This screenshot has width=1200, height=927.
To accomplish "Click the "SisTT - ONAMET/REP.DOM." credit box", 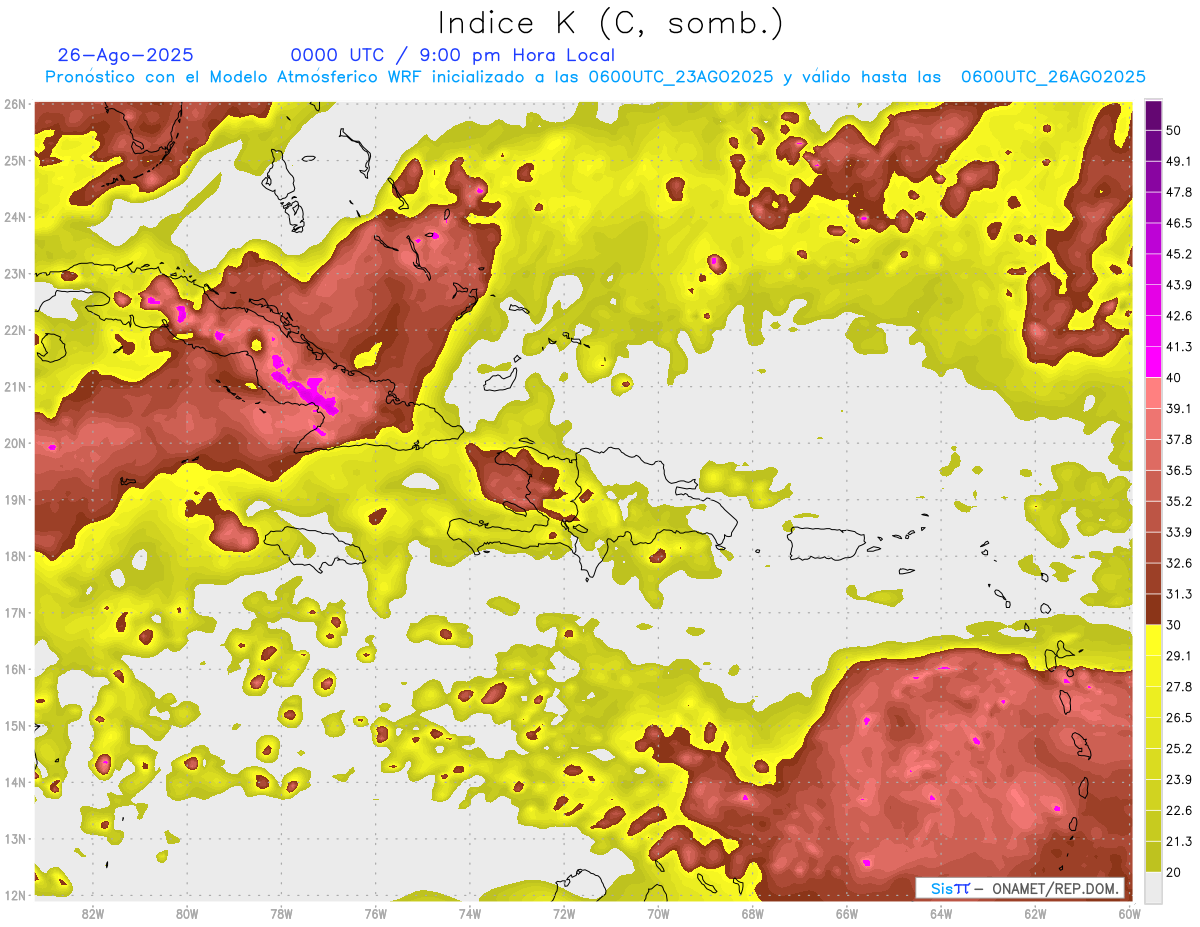I will 1020,888.
